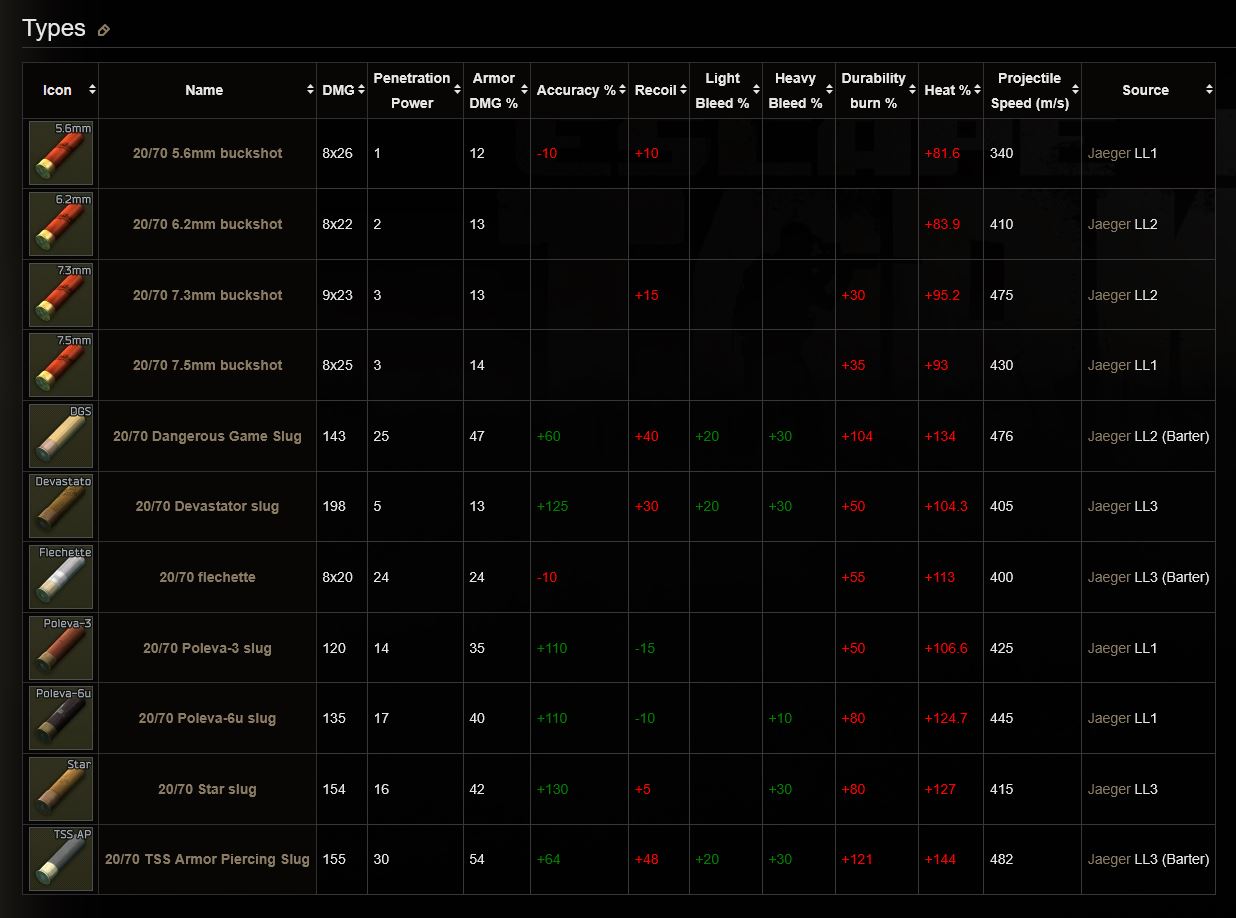1236x918 pixels.
Task: Select heat value +124.7
Action: coord(946,718)
